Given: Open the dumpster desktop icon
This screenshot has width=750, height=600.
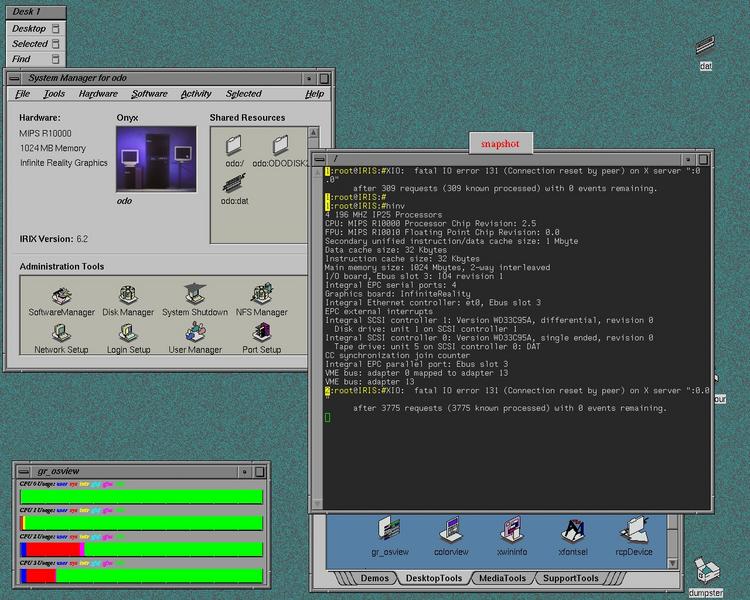Looking at the screenshot, I should (706, 577).
